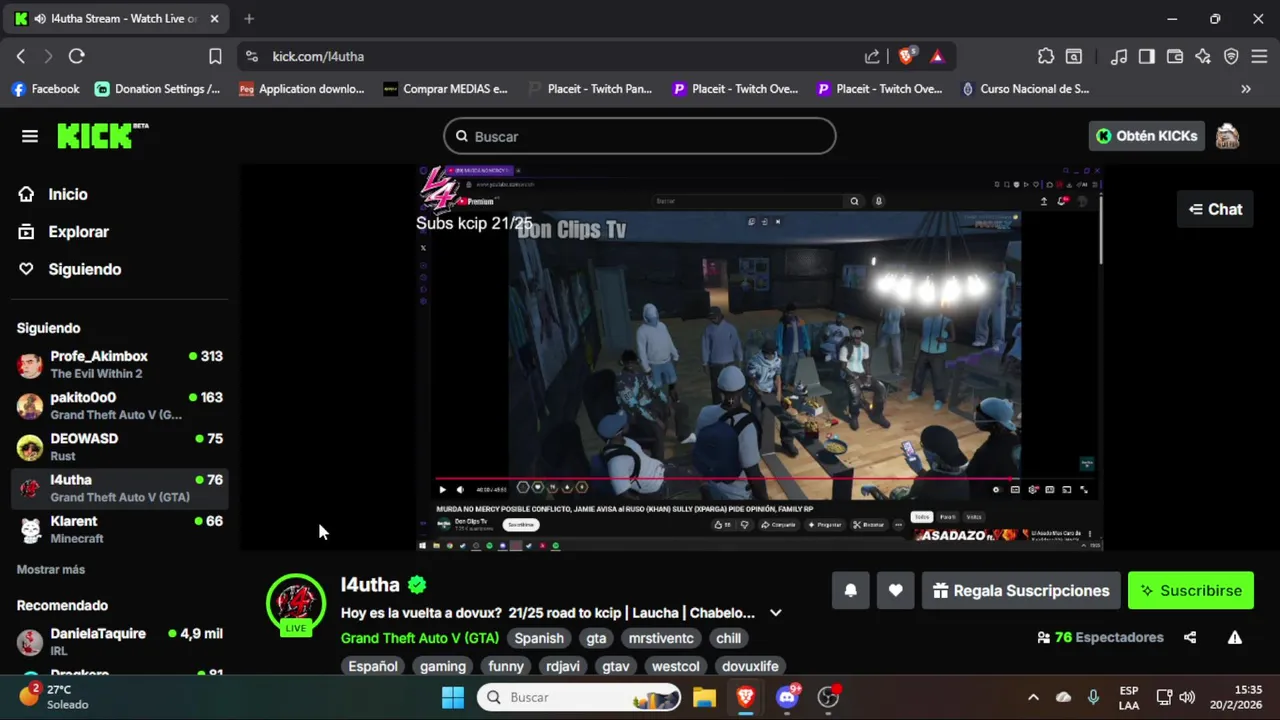Toggle the browser sidebar panel icon
The height and width of the screenshot is (720, 1280).
1147,57
